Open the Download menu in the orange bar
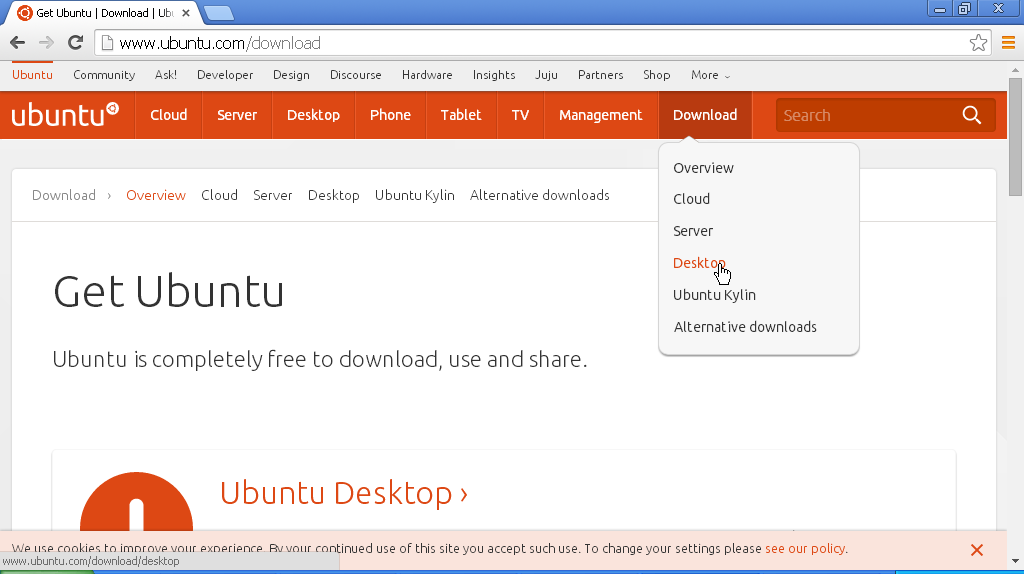 pos(705,115)
